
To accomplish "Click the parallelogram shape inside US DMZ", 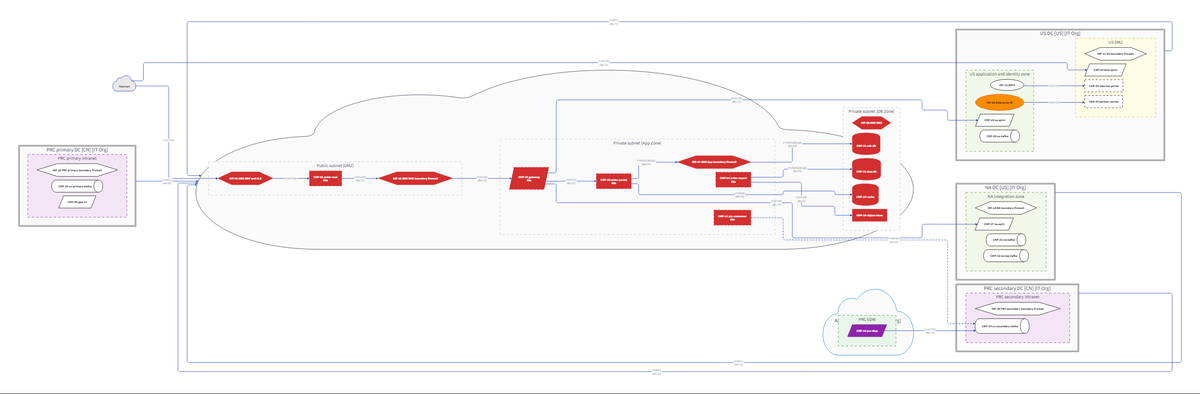I will (1106, 70).
